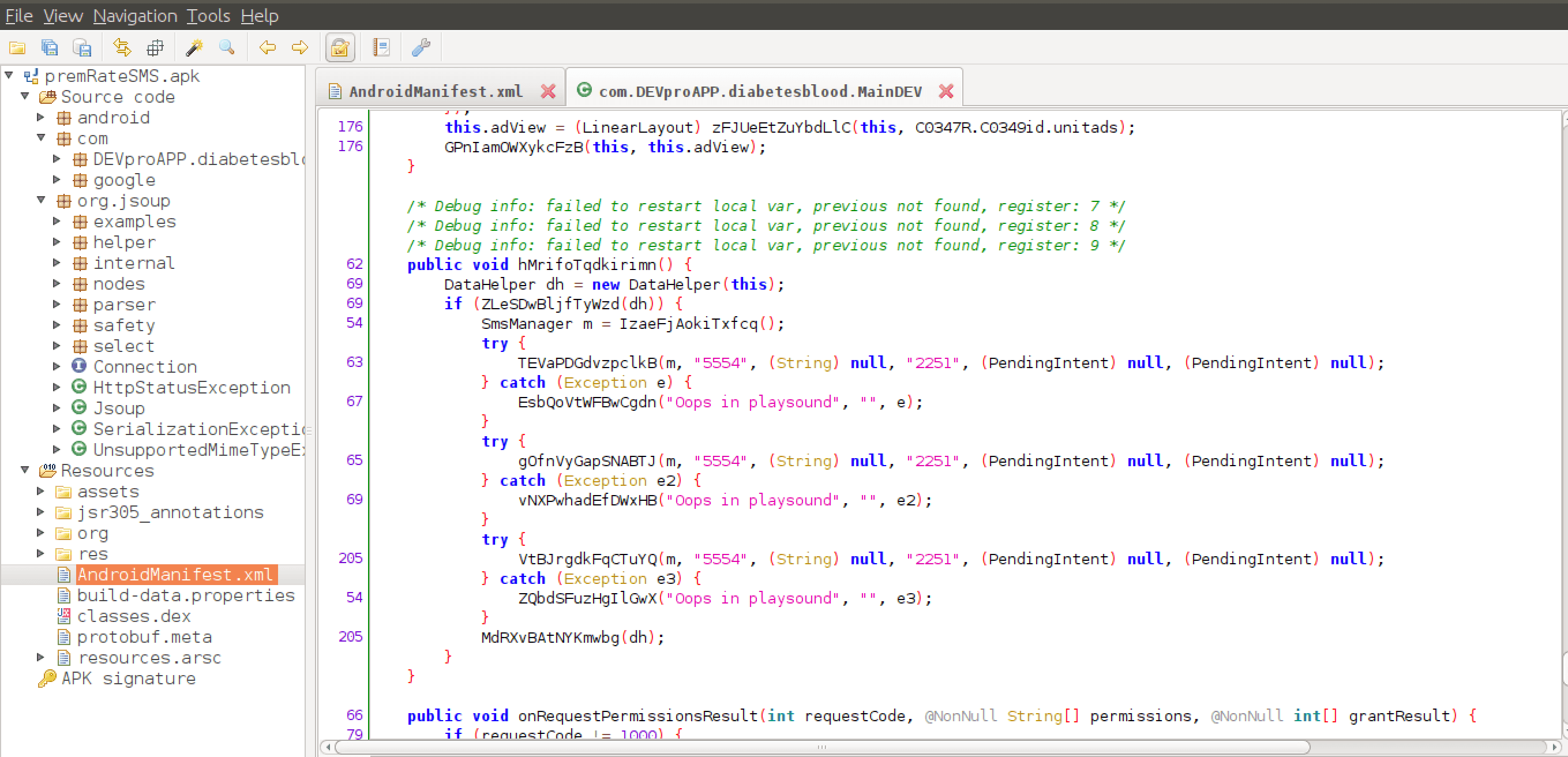Click the select package icon
The width and height of the screenshot is (1568, 757).
click(x=80, y=346)
